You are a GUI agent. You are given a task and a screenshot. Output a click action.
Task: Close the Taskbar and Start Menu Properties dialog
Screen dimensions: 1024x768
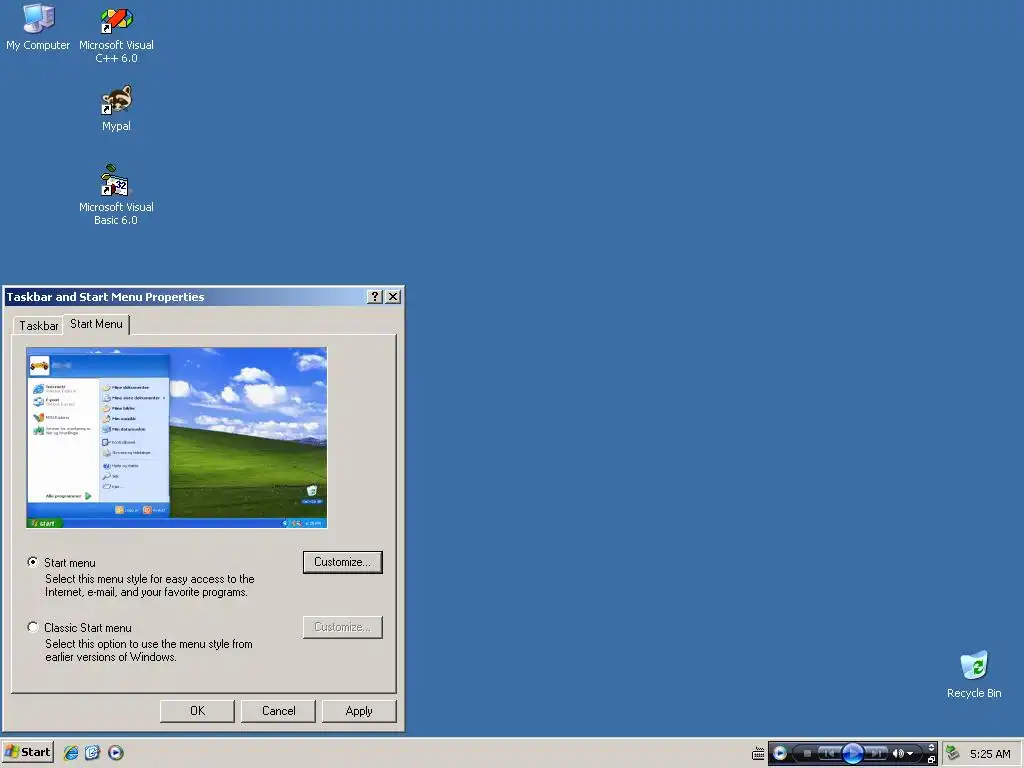[x=392, y=296]
